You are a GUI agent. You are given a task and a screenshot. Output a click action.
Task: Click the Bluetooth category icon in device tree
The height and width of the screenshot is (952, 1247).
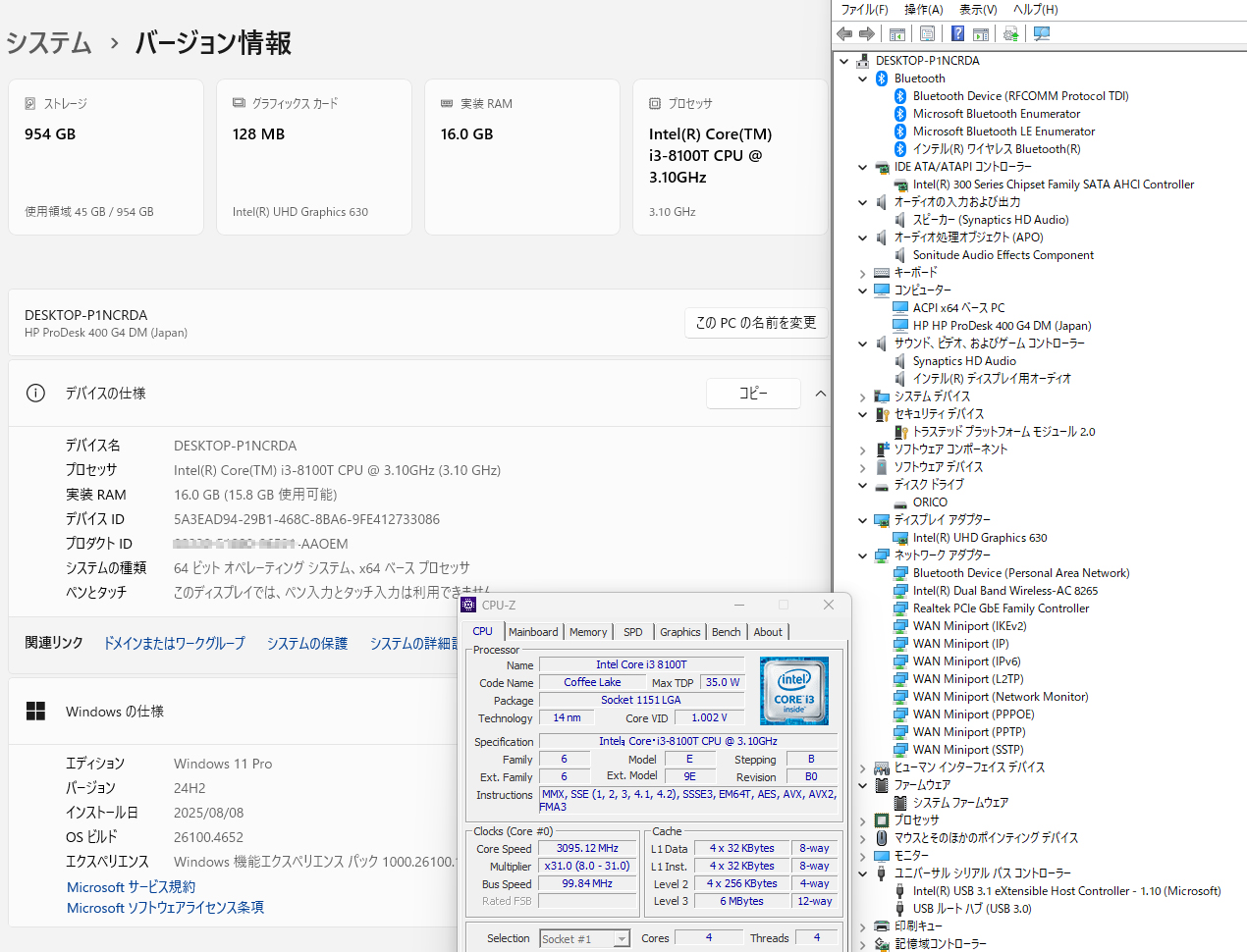tap(882, 79)
